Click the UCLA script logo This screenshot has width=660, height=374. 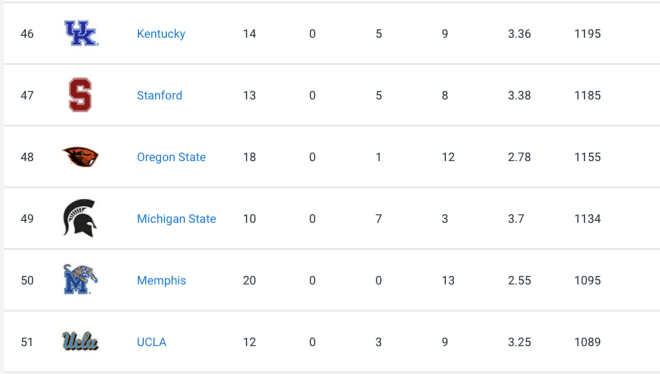coord(80,341)
